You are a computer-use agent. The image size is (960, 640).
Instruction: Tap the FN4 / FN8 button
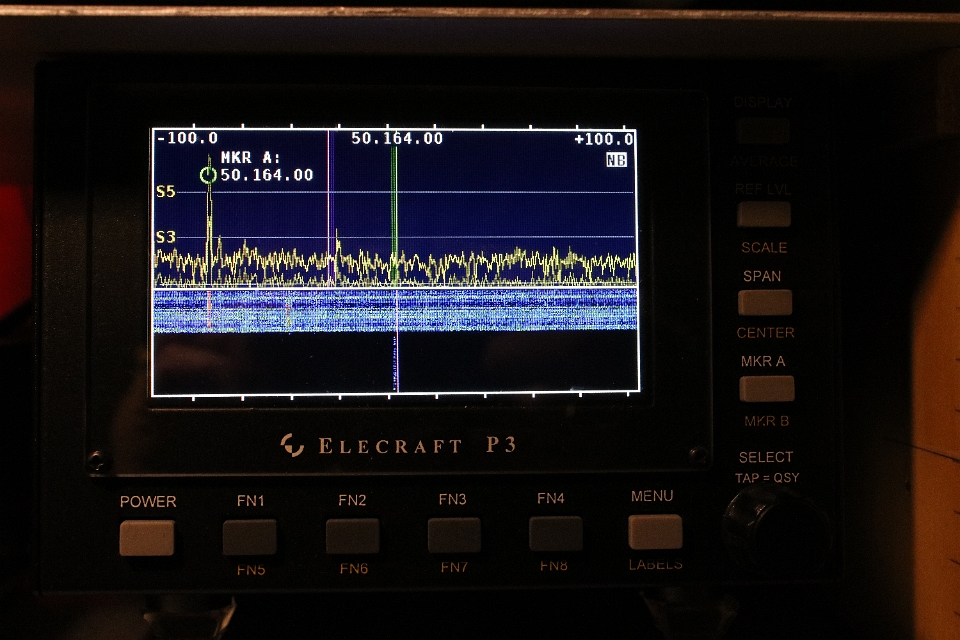(555, 533)
